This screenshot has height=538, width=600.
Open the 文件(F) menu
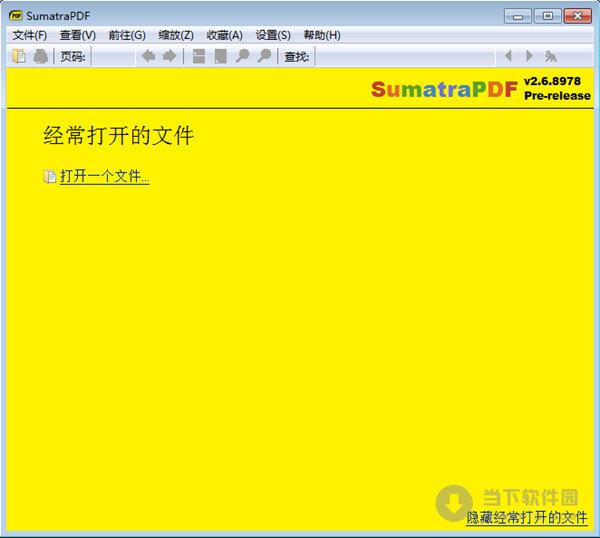pos(29,36)
